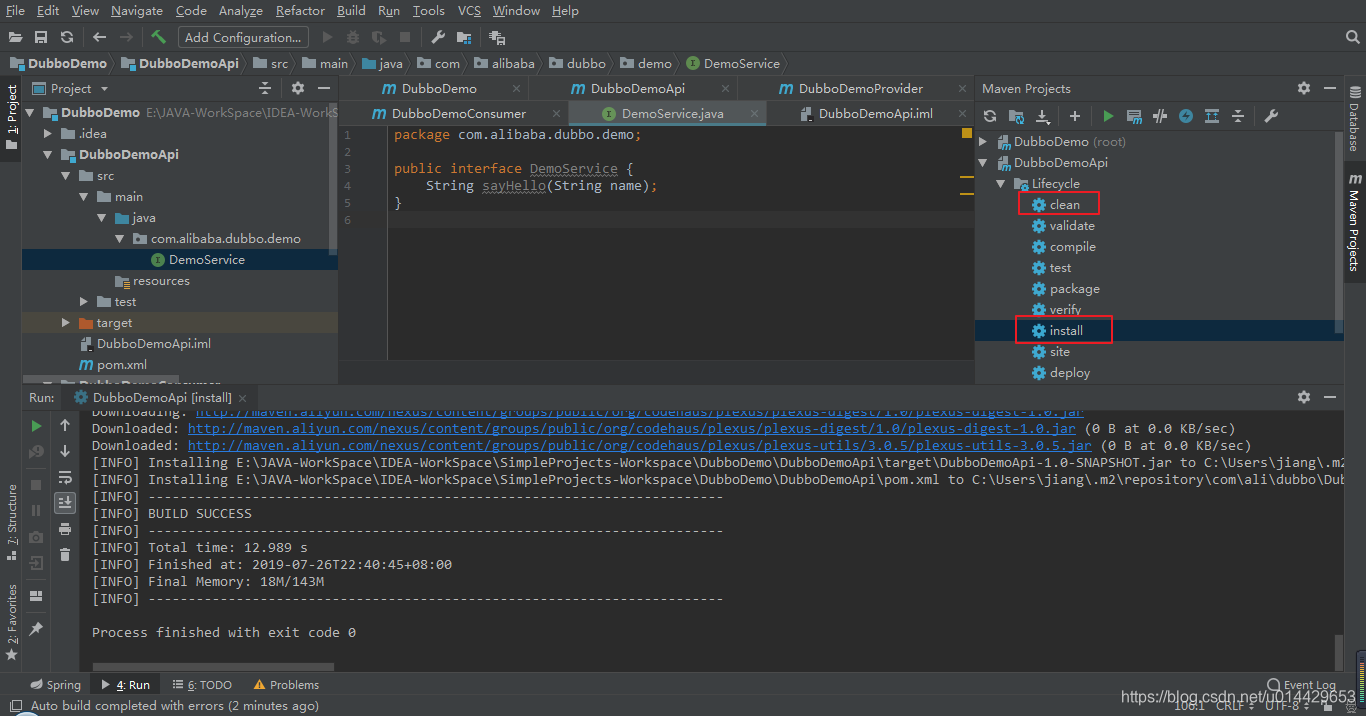
Task: Open Maven Projects panel gear options
Action: click(x=1304, y=88)
